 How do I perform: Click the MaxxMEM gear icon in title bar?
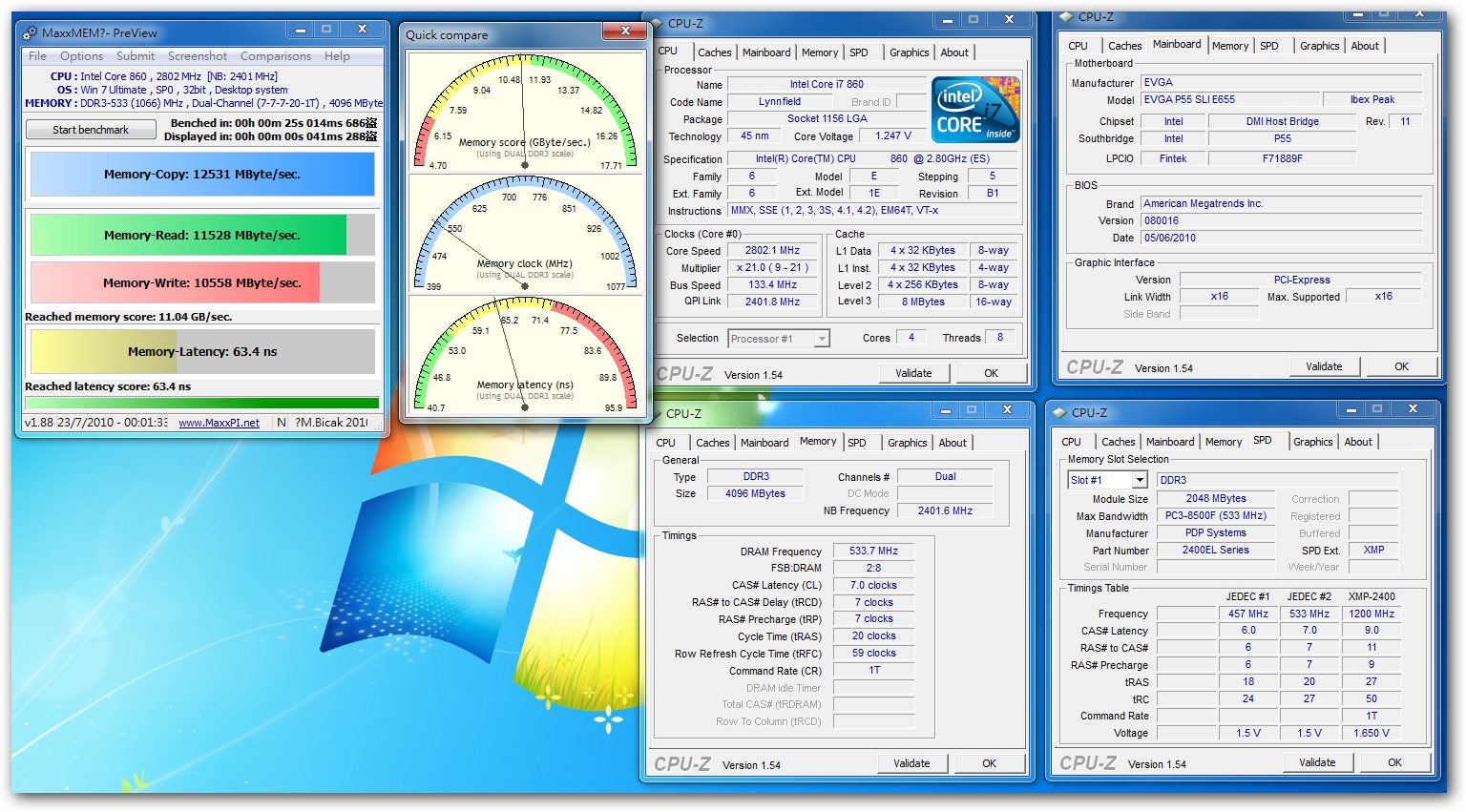[30, 32]
